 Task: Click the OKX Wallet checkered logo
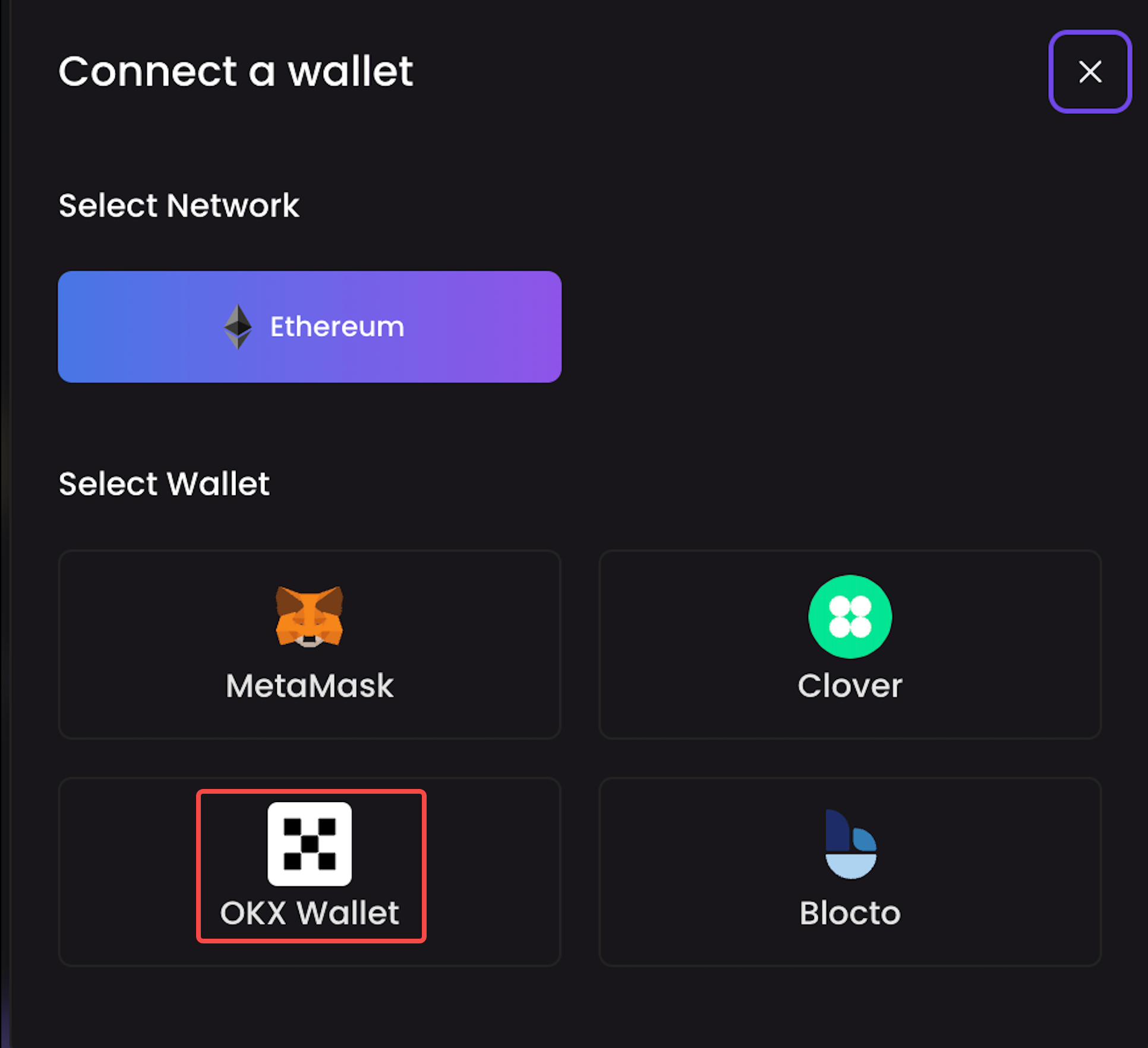(309, 844)
